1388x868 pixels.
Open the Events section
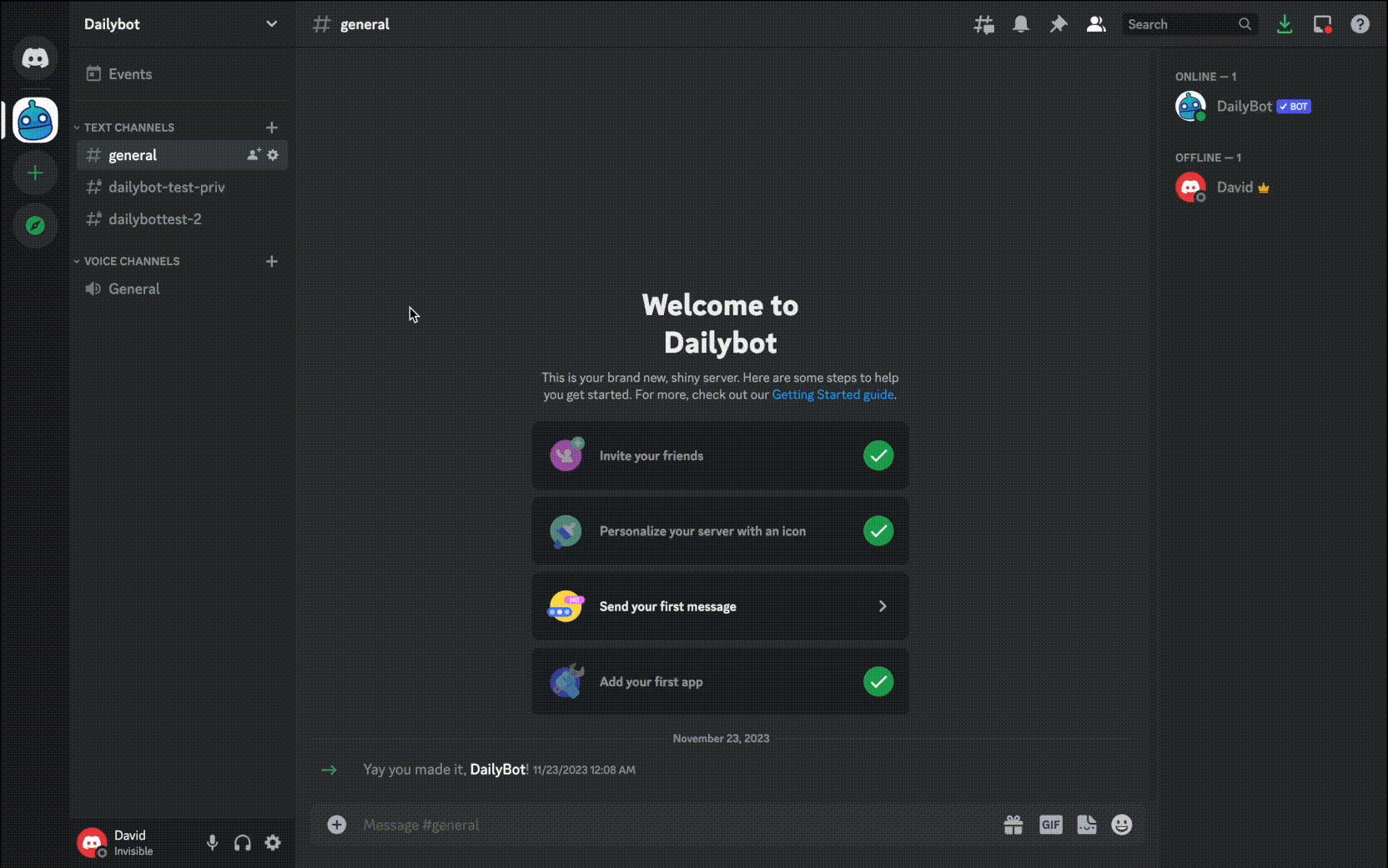coord(130,74)
